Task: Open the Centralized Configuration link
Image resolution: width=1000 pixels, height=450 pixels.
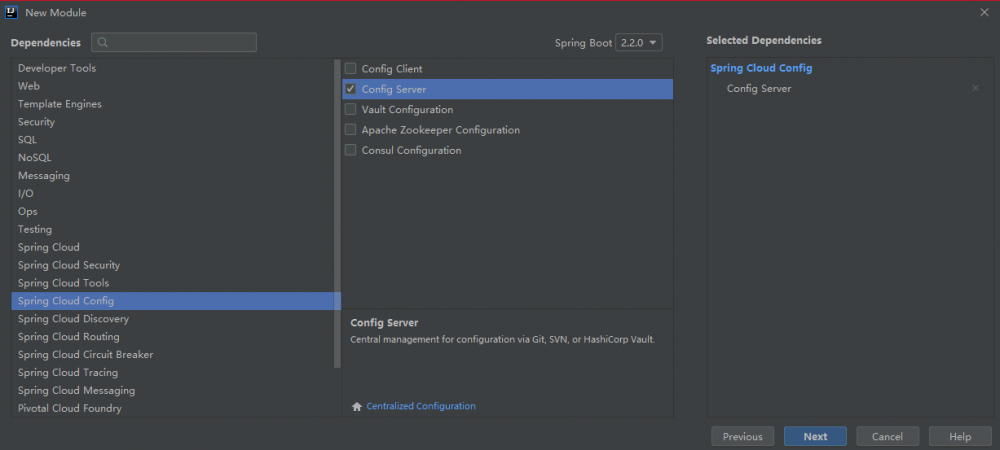Action: [421, 406]
